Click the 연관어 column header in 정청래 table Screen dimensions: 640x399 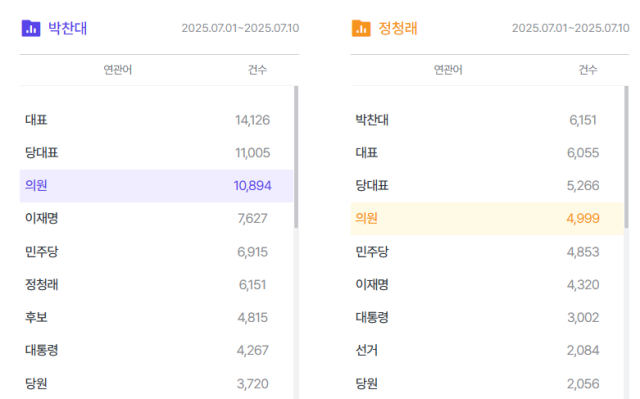(x=448, y=70)
